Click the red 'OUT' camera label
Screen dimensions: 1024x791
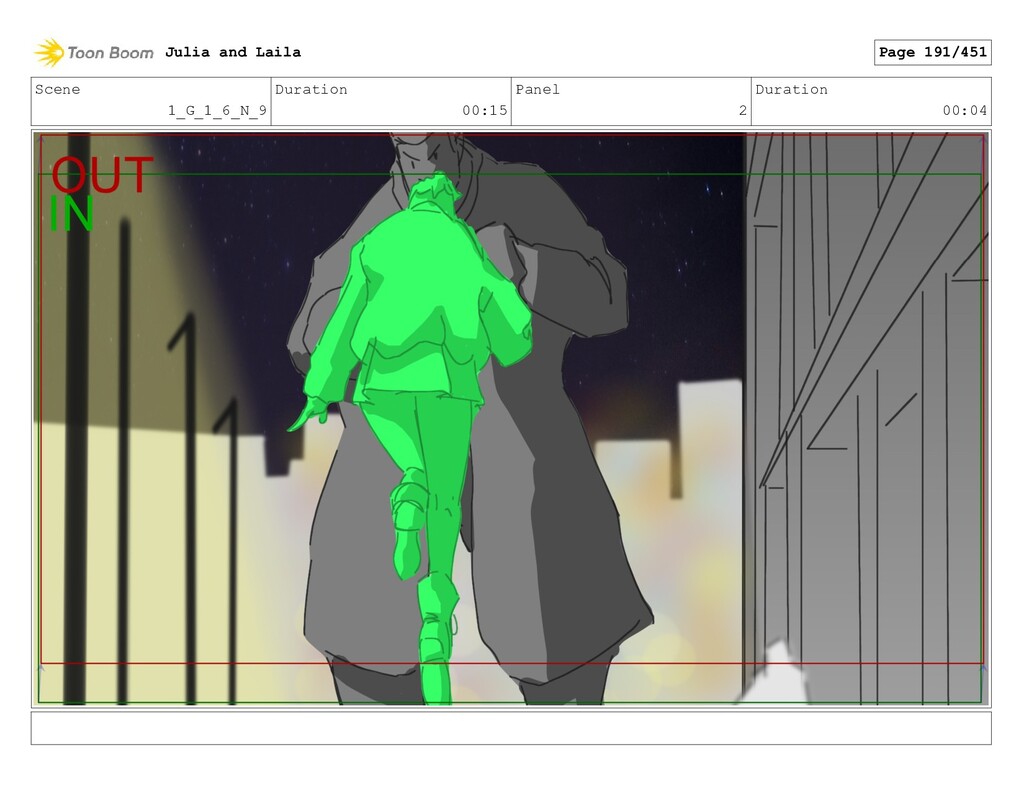102,175
